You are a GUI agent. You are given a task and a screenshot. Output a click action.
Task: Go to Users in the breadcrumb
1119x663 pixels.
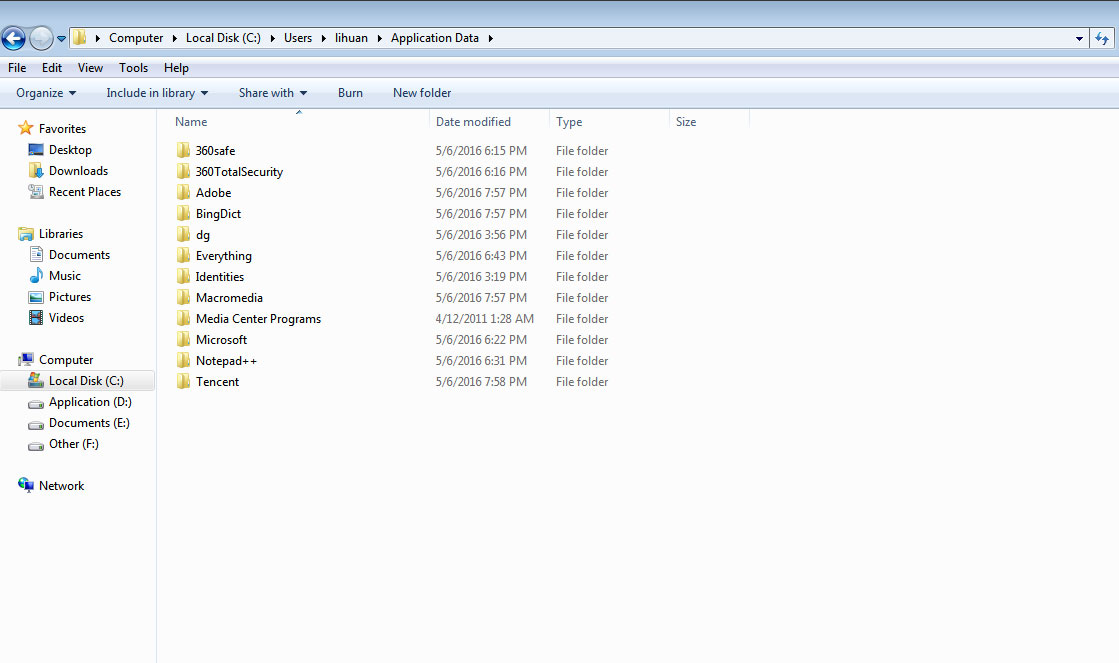pyautogui.click(x=298, y=39)
